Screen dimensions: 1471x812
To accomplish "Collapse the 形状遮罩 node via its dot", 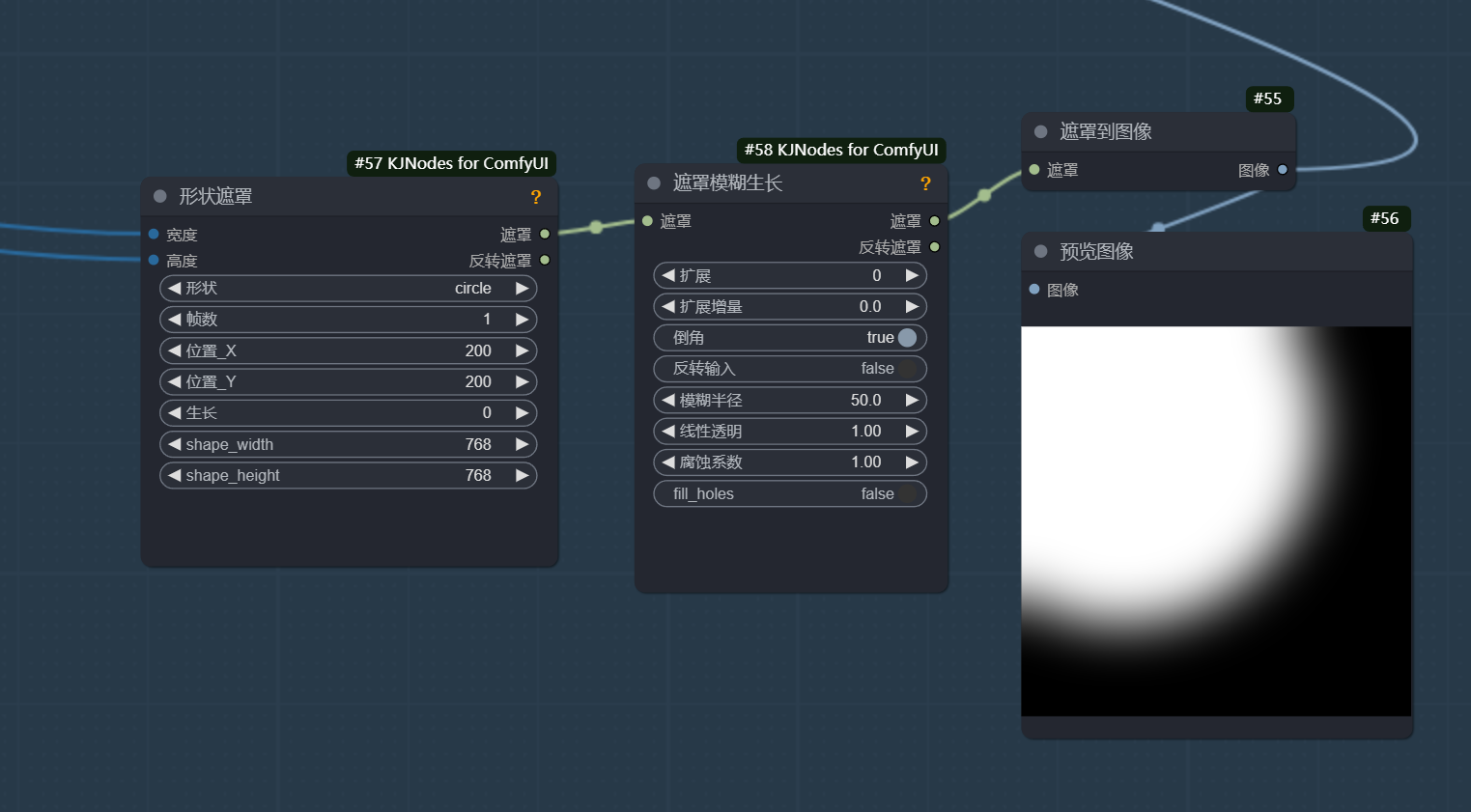I will [160, 196].
